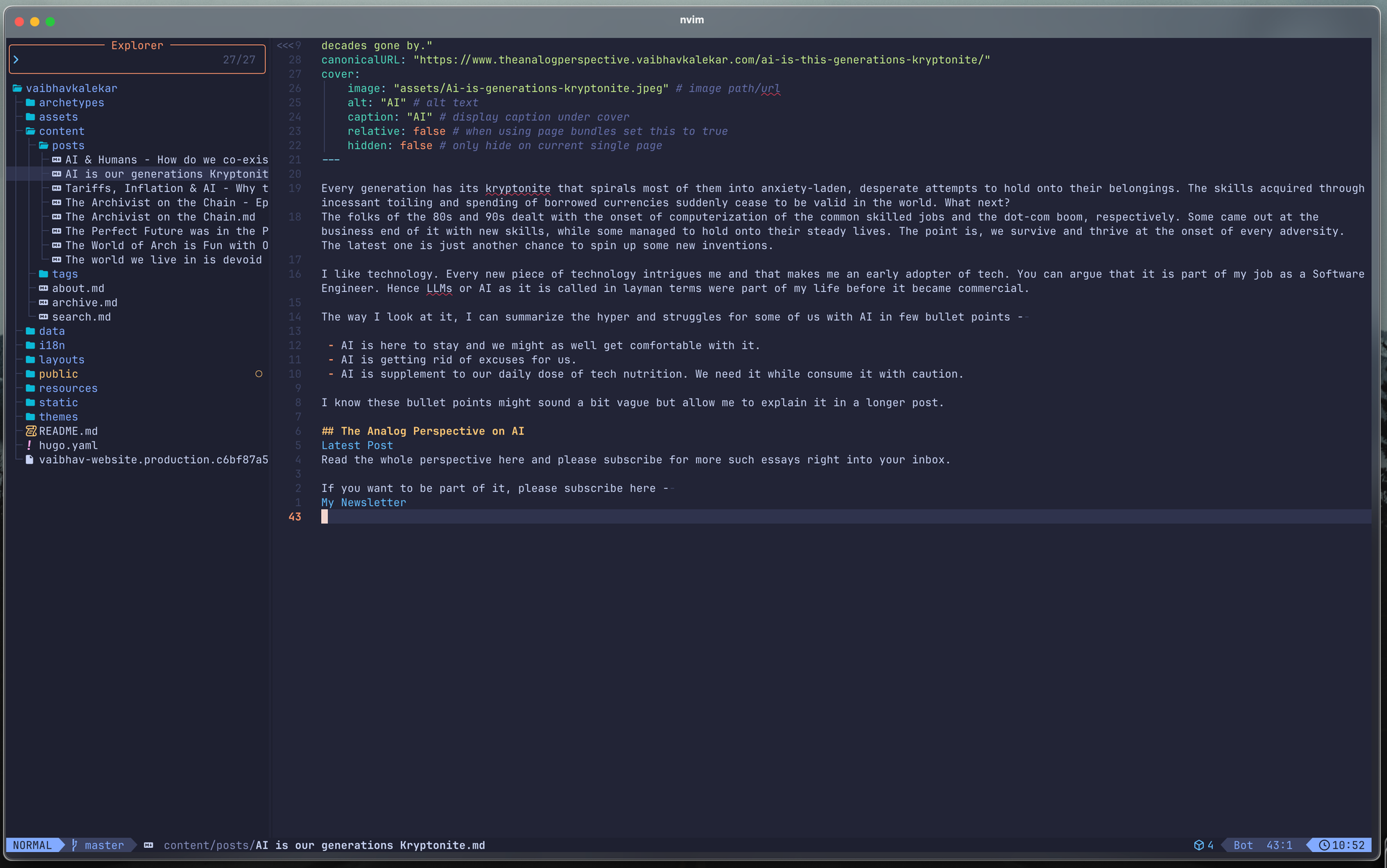Click the canonicalURL string value

pos(701,60)
